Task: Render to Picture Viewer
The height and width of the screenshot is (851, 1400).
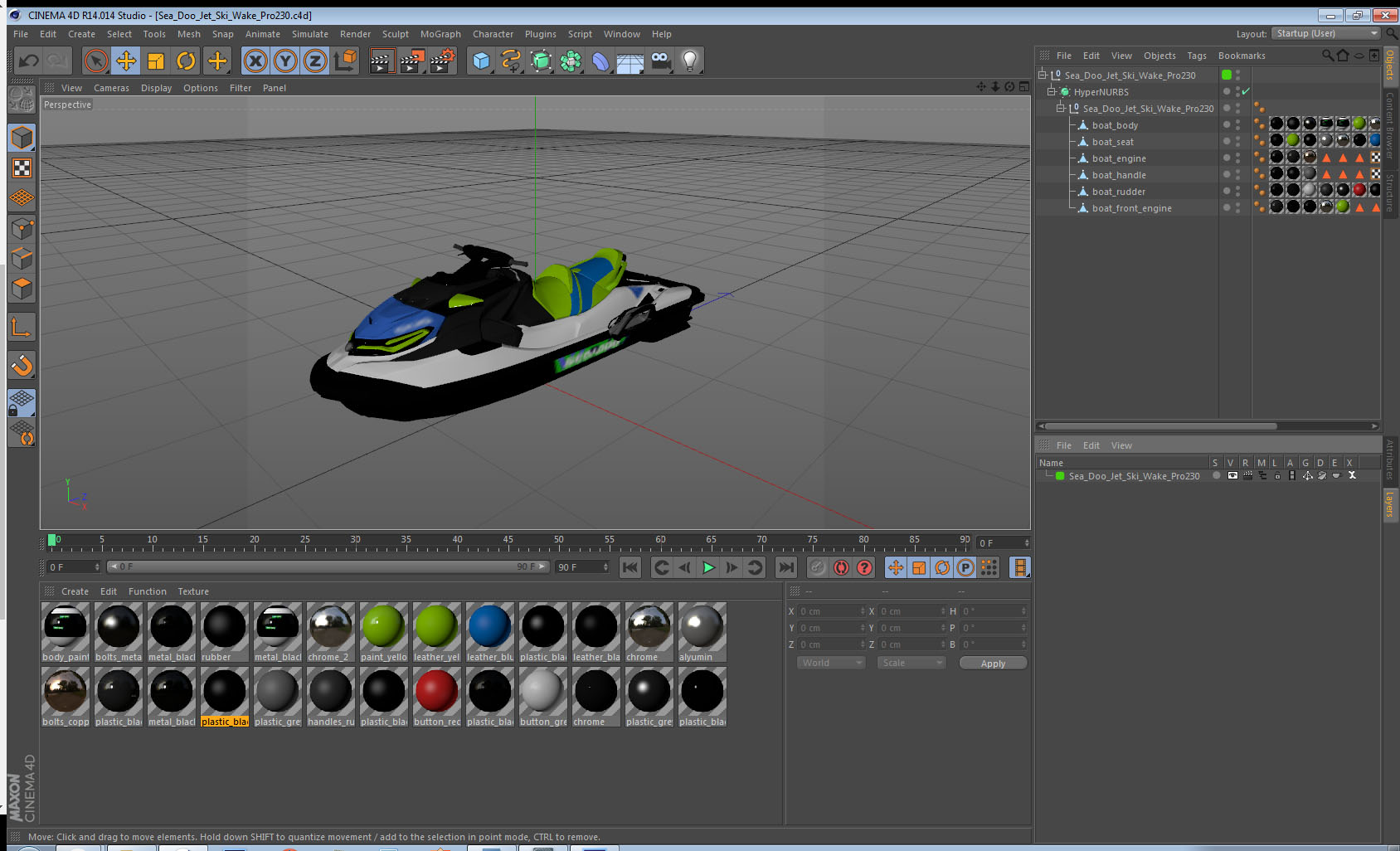Action: point(411,61)
